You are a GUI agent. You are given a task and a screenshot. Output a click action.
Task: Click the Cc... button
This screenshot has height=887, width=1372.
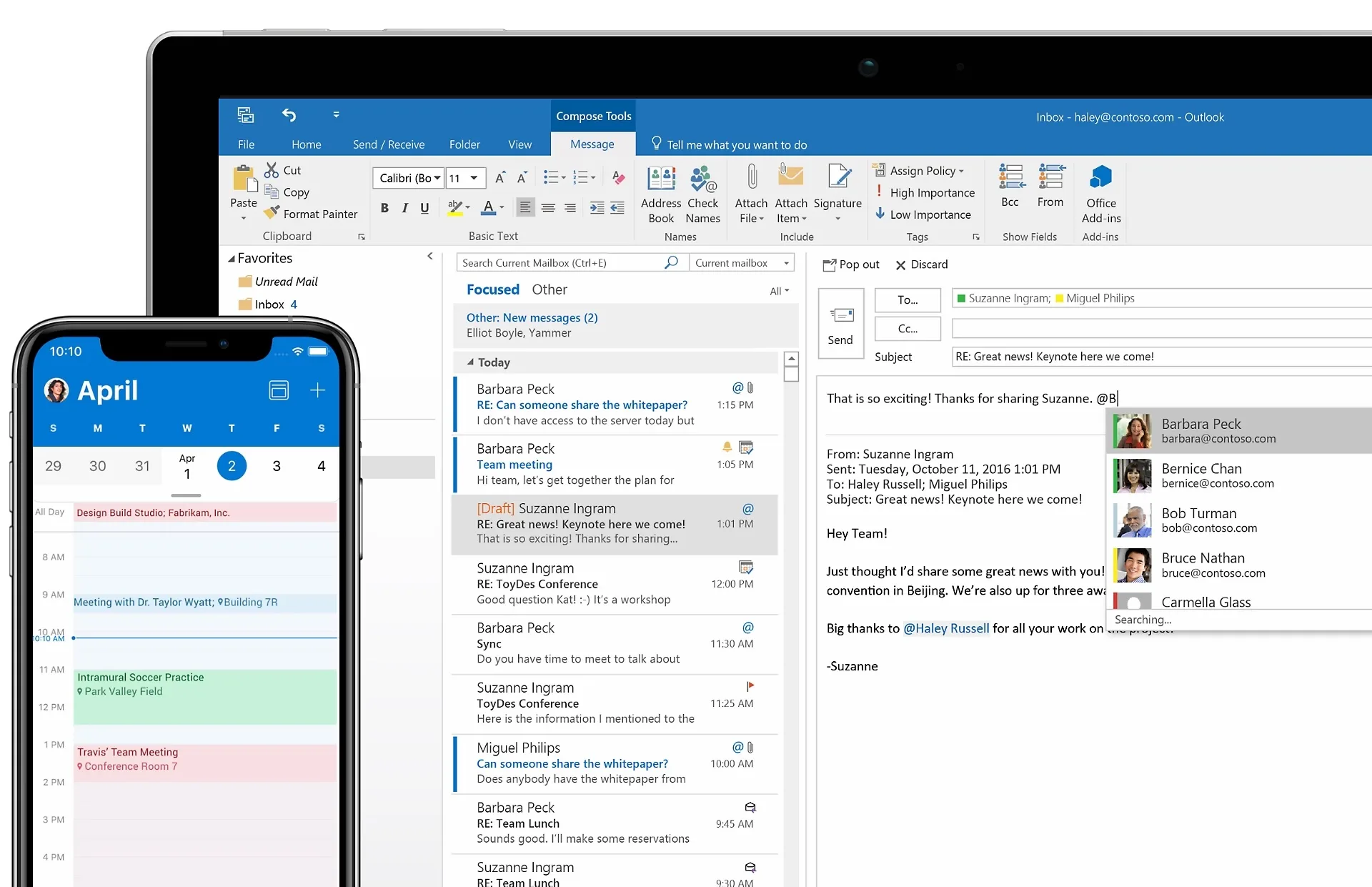click(908, 329)
